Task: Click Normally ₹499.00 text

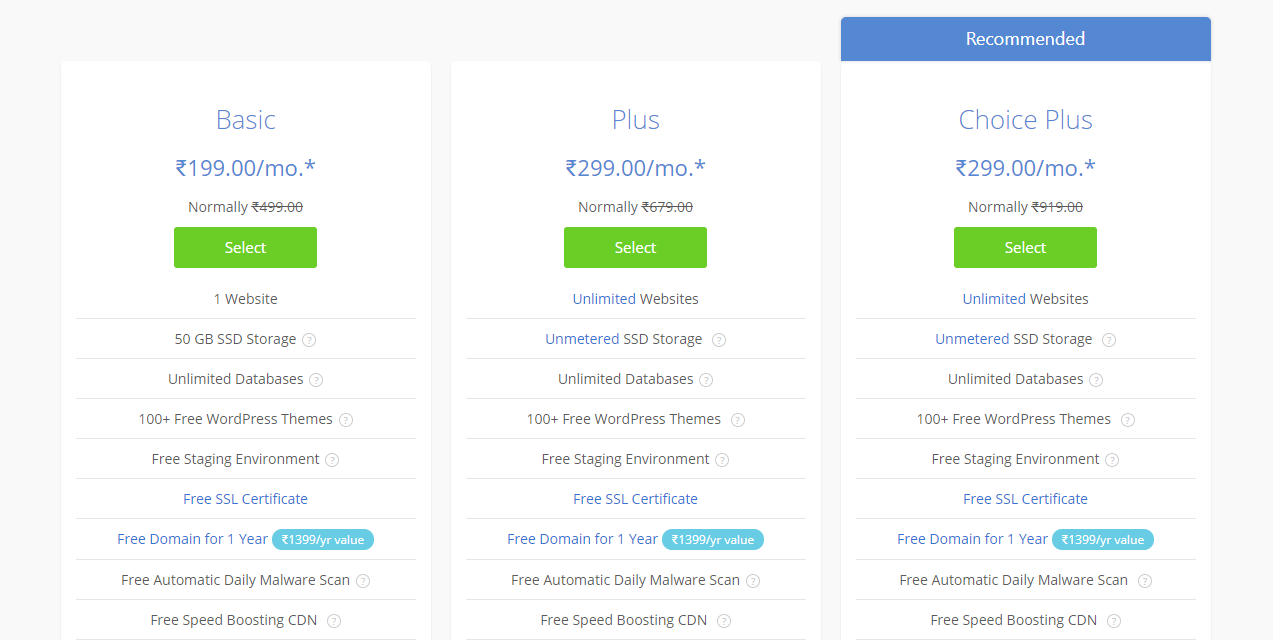Action: coord(245,207)
